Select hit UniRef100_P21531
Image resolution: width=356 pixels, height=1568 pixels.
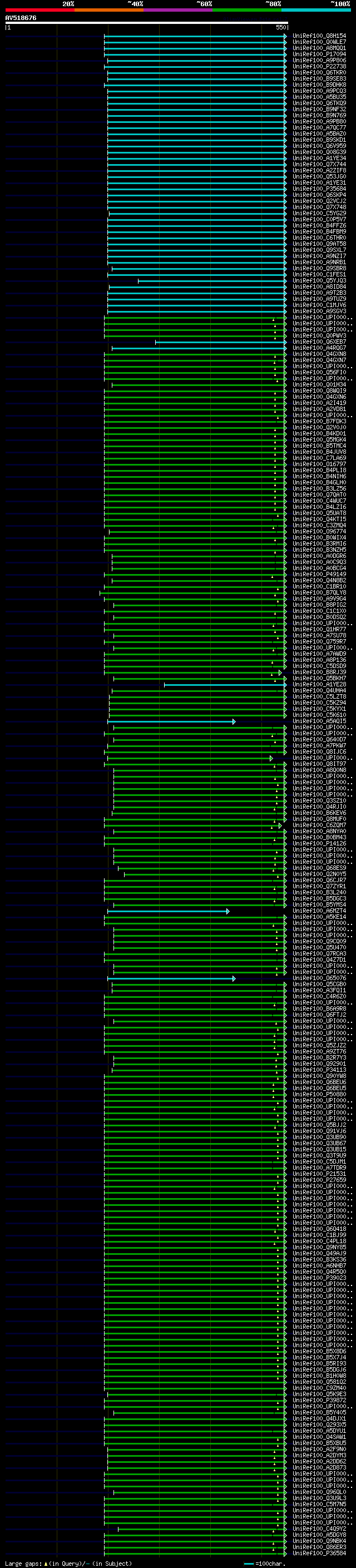pos(319,1174)
